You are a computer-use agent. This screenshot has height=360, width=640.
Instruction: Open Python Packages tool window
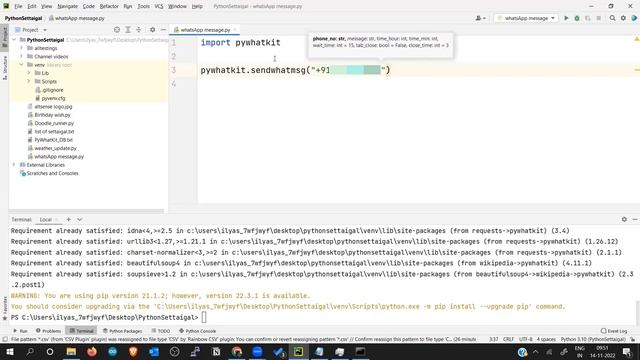pyautogui.click(x=122, y=331)
